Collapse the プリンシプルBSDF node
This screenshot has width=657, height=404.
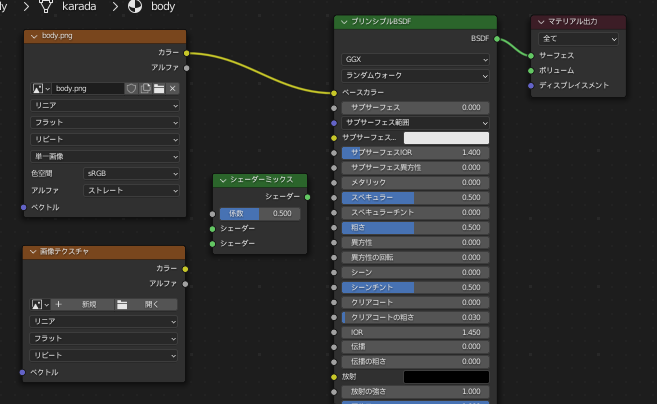(x=344, y=22)
